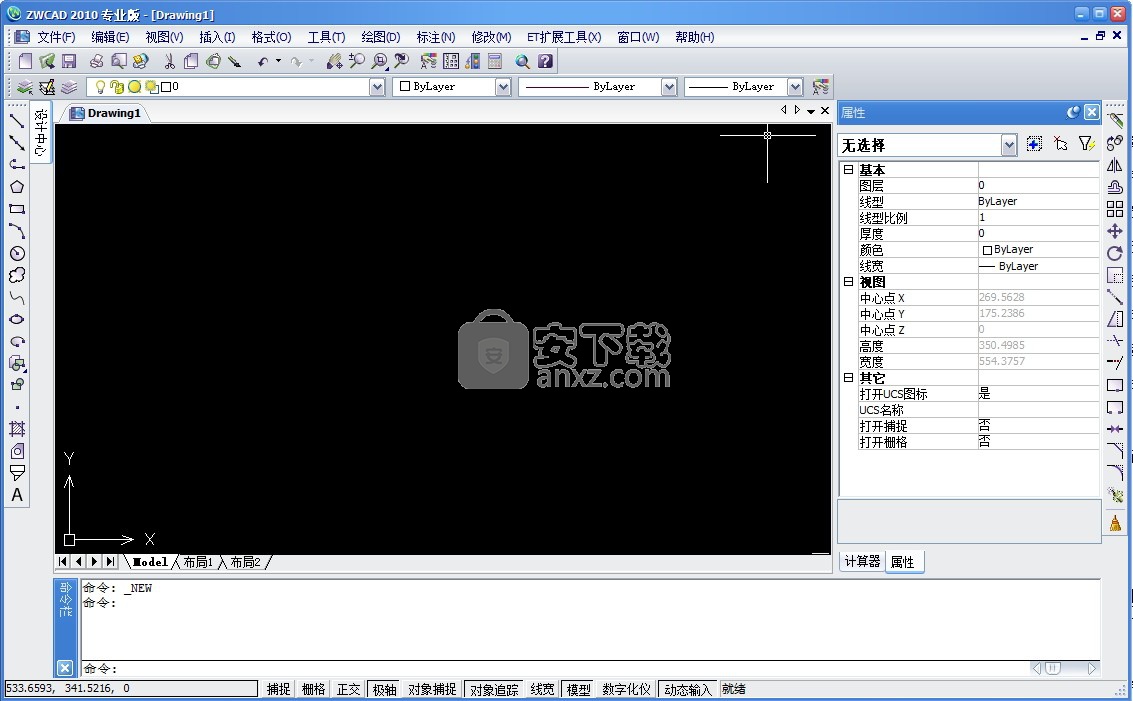1133x701 pixels.
Task: Click the Open file icon
Action: 47,61
